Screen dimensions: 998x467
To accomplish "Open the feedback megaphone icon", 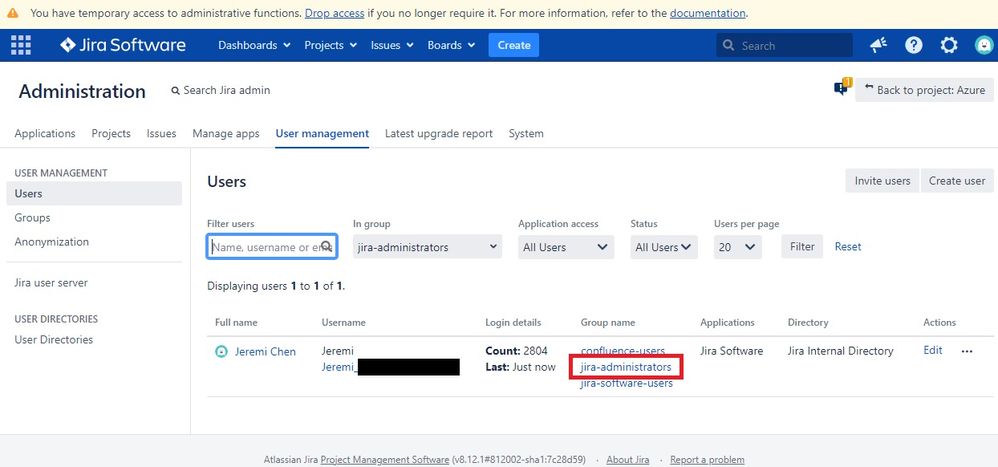I will [x=878, y=45].
